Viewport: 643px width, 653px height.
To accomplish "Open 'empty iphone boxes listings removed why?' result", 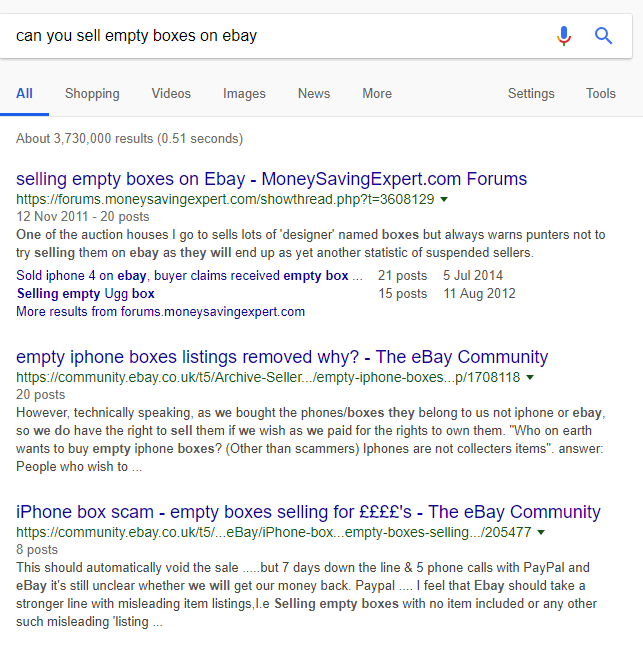I will (x=282, y=357).
